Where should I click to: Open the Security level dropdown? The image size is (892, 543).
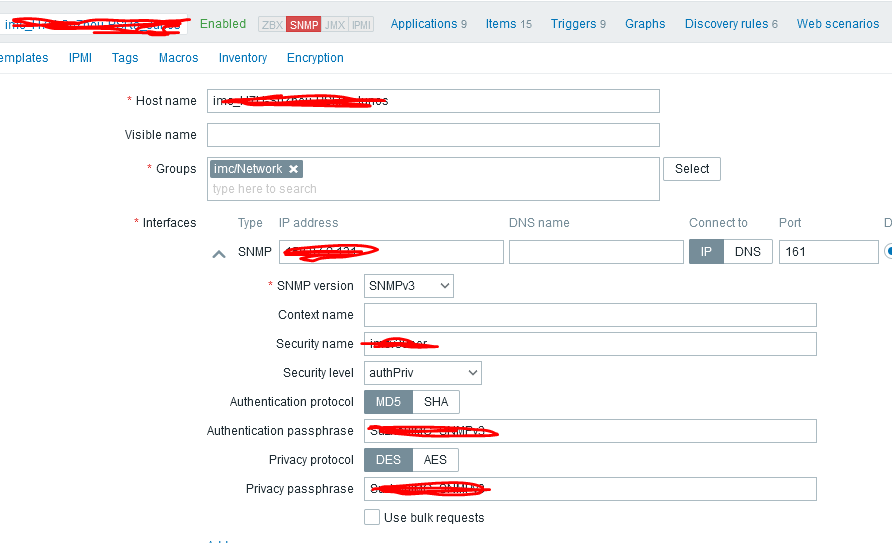(423, 373)
